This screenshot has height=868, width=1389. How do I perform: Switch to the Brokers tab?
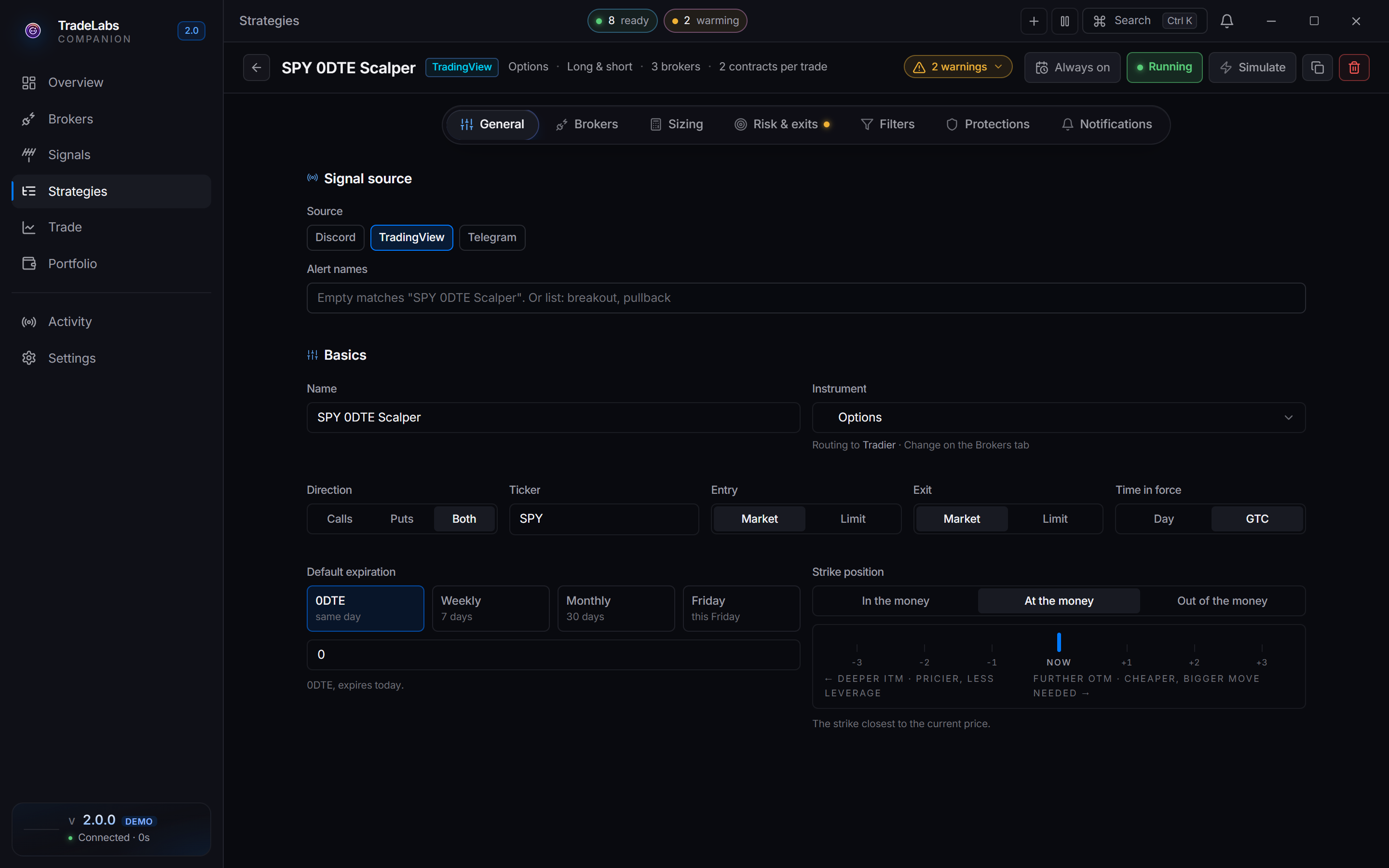point(586,124)
